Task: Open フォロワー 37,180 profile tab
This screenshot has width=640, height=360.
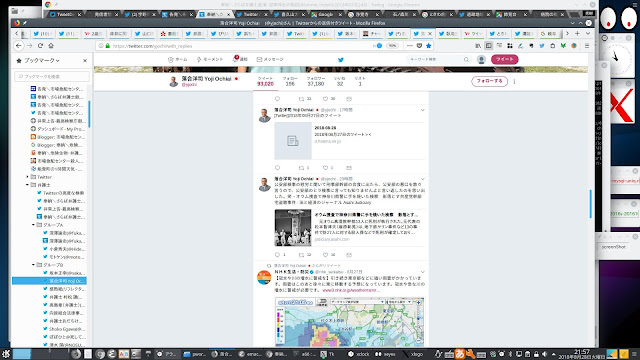Action: (x=316, y=81)
